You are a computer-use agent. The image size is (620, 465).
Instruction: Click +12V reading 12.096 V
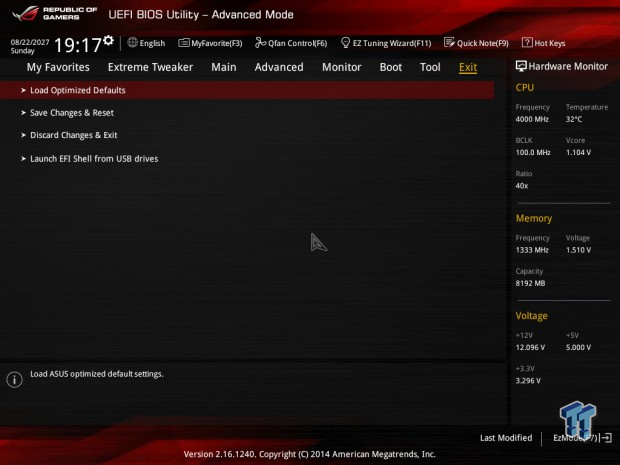pos(530,347)
